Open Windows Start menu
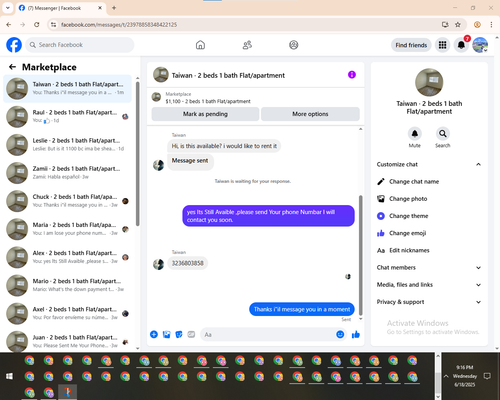The width and height of the screenshot is (500, 400). (x=9, y=376)
